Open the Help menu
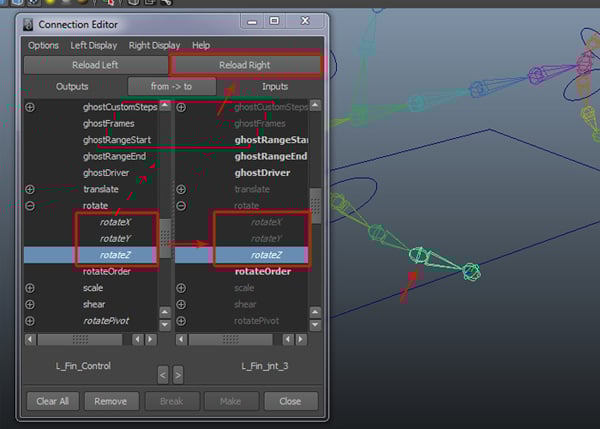This screenshot has height=429, width=600. point(201,45)
